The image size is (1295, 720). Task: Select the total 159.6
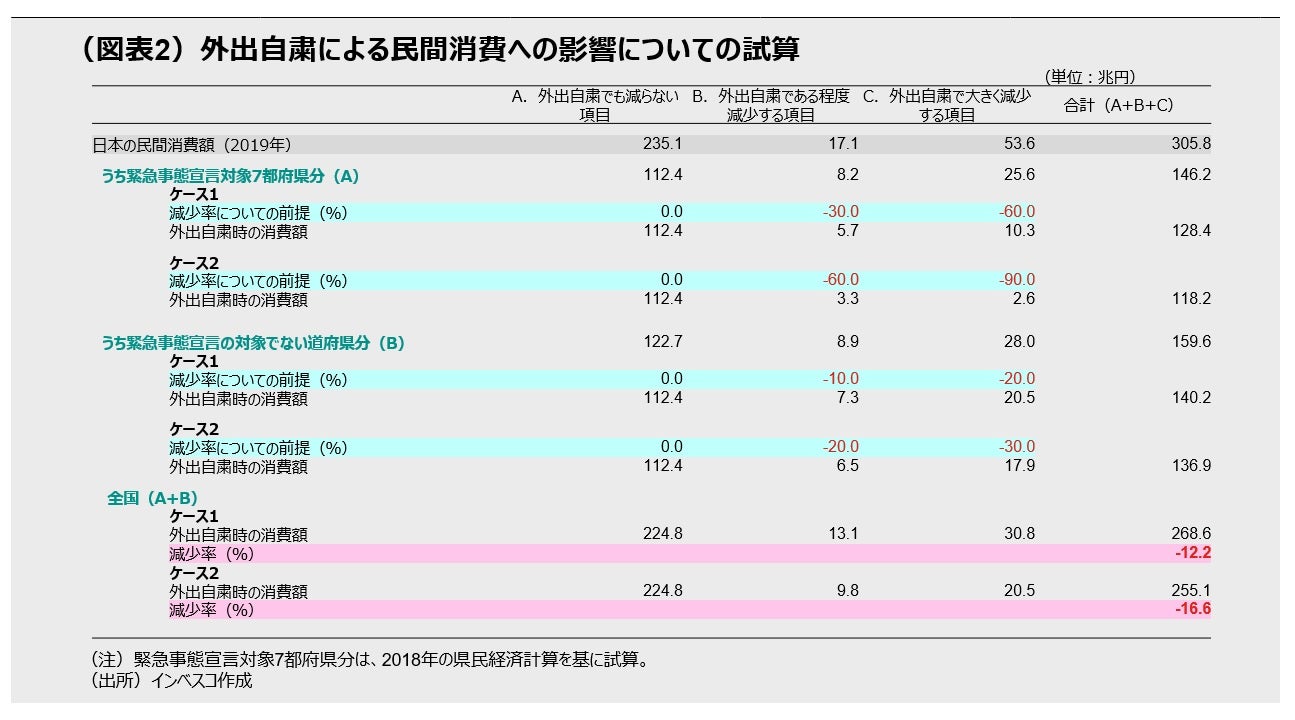[x=1192, y=342]
